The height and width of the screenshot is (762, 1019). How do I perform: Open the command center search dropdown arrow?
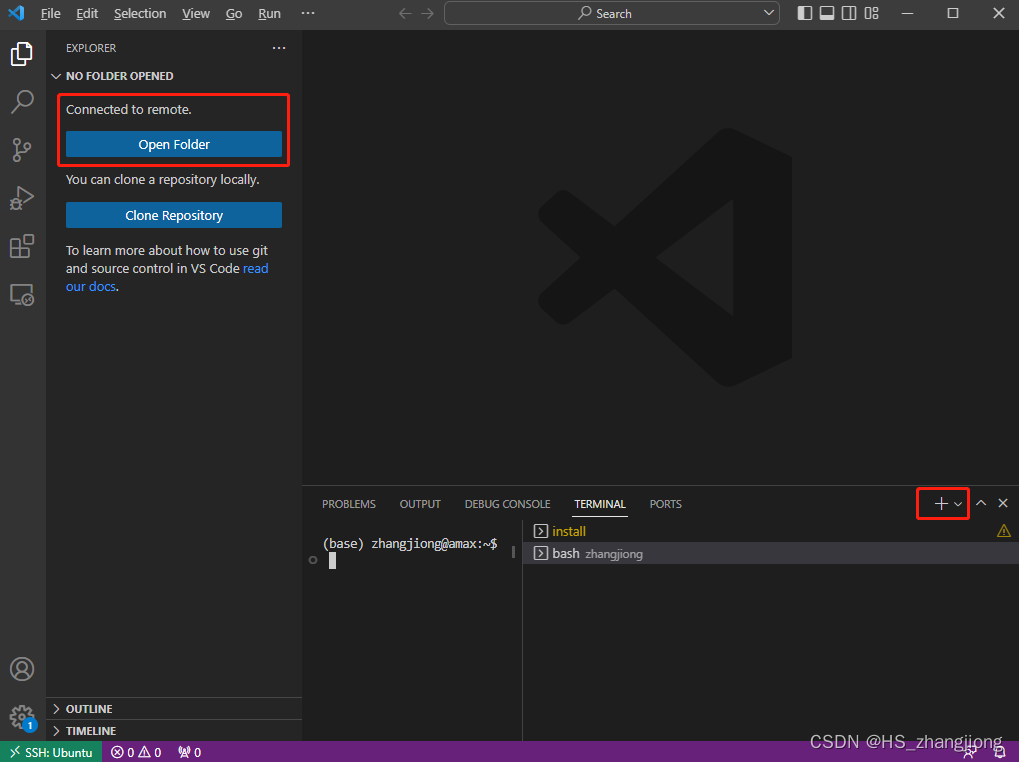click(x=769, y=13)
